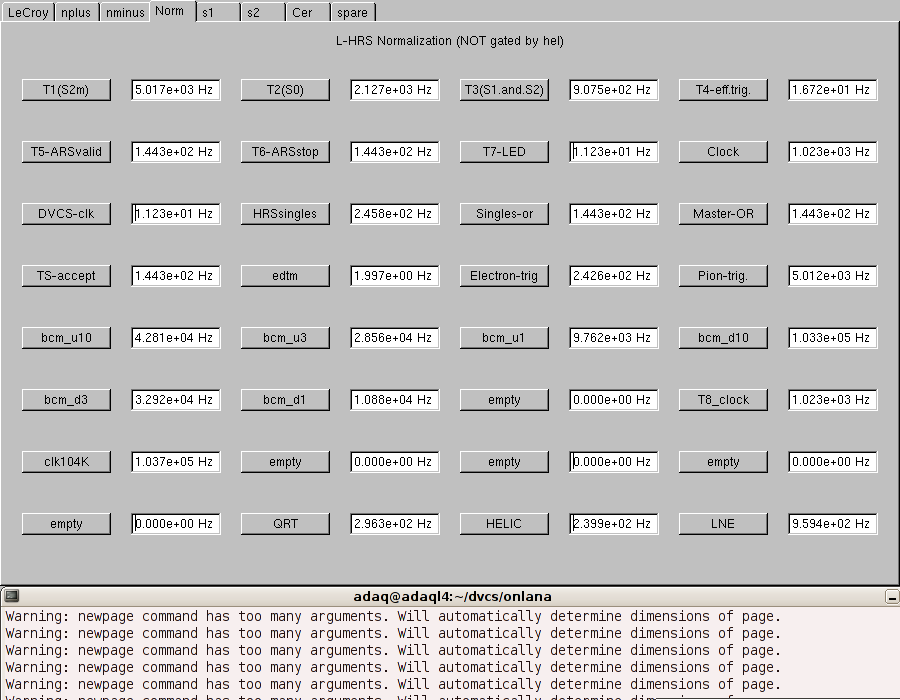Click the T1(S2m) rate field 5.017e+03 Hz
Screen dimensions: 900x700
(x=176, y=90)
